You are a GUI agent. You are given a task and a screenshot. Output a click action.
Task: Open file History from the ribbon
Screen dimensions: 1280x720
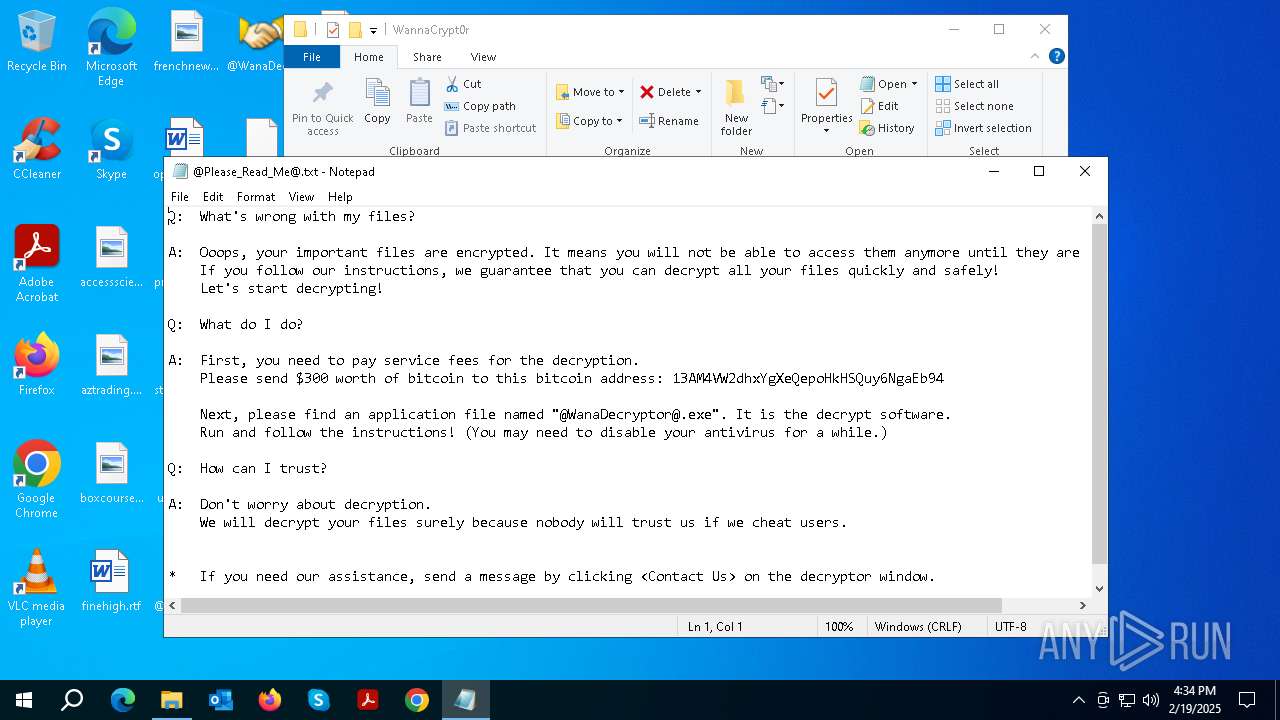click(887, 128)
